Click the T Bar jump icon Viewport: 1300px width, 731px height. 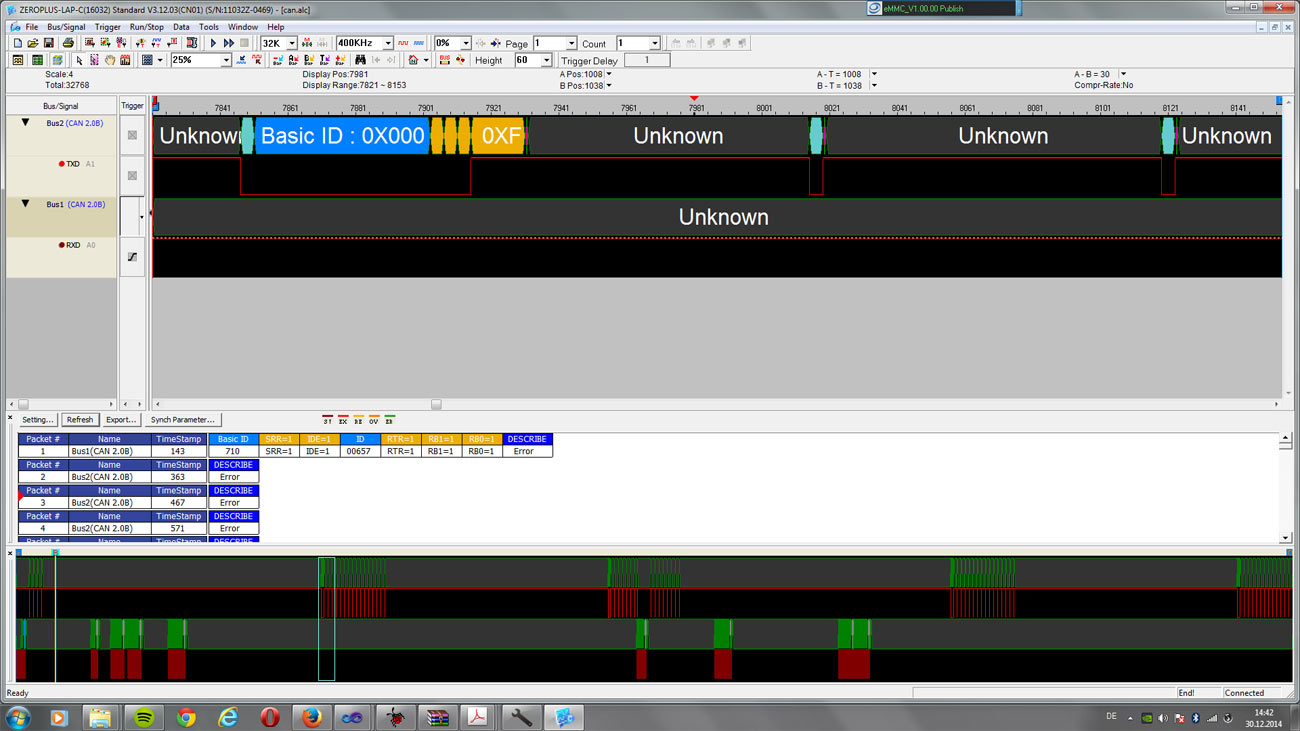coord(324,60)
